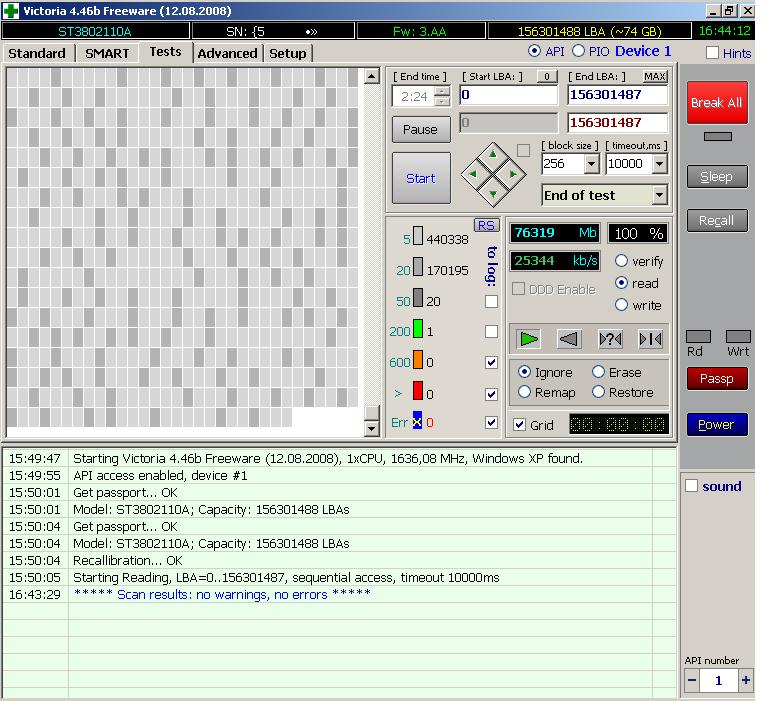
Task: Open the timeout ms dropdown
Action: [x=659, y=164]
